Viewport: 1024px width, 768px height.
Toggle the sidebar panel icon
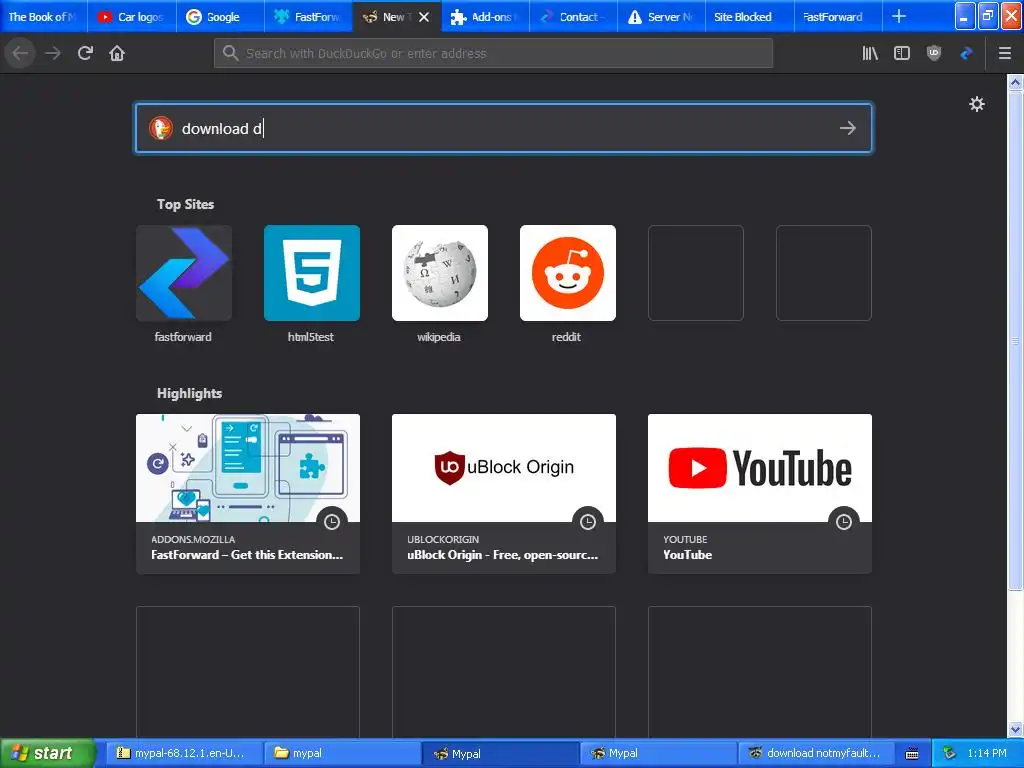click(902, 53)
